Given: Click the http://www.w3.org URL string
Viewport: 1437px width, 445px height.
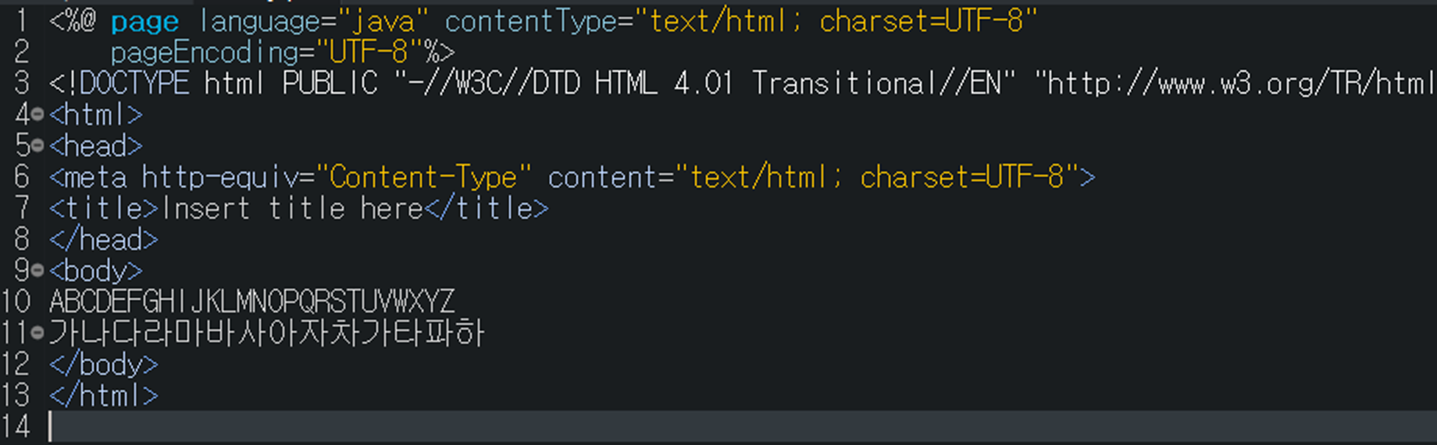Looking at the screenshot, I should 1240,84.
